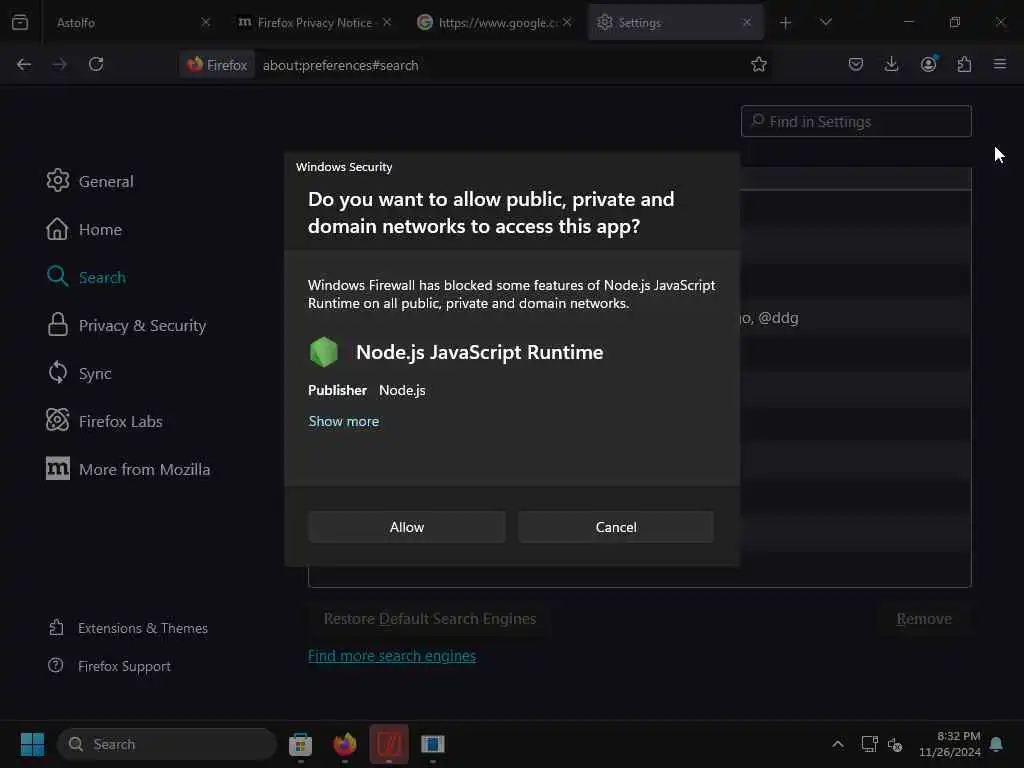The width and height of the screenshot is (1024, 768).
Task: Allow Node.js through the firewall
Action: pos(407,527)
